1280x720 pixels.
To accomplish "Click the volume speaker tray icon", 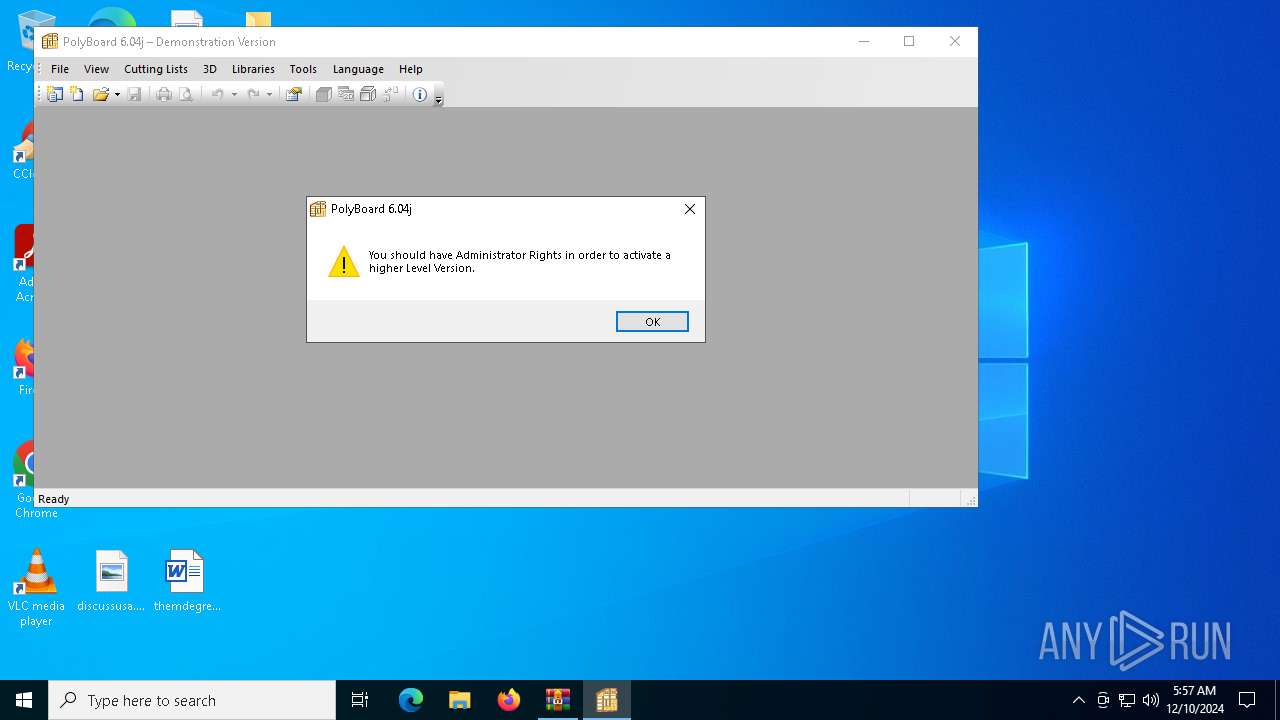I will 1151,700.
